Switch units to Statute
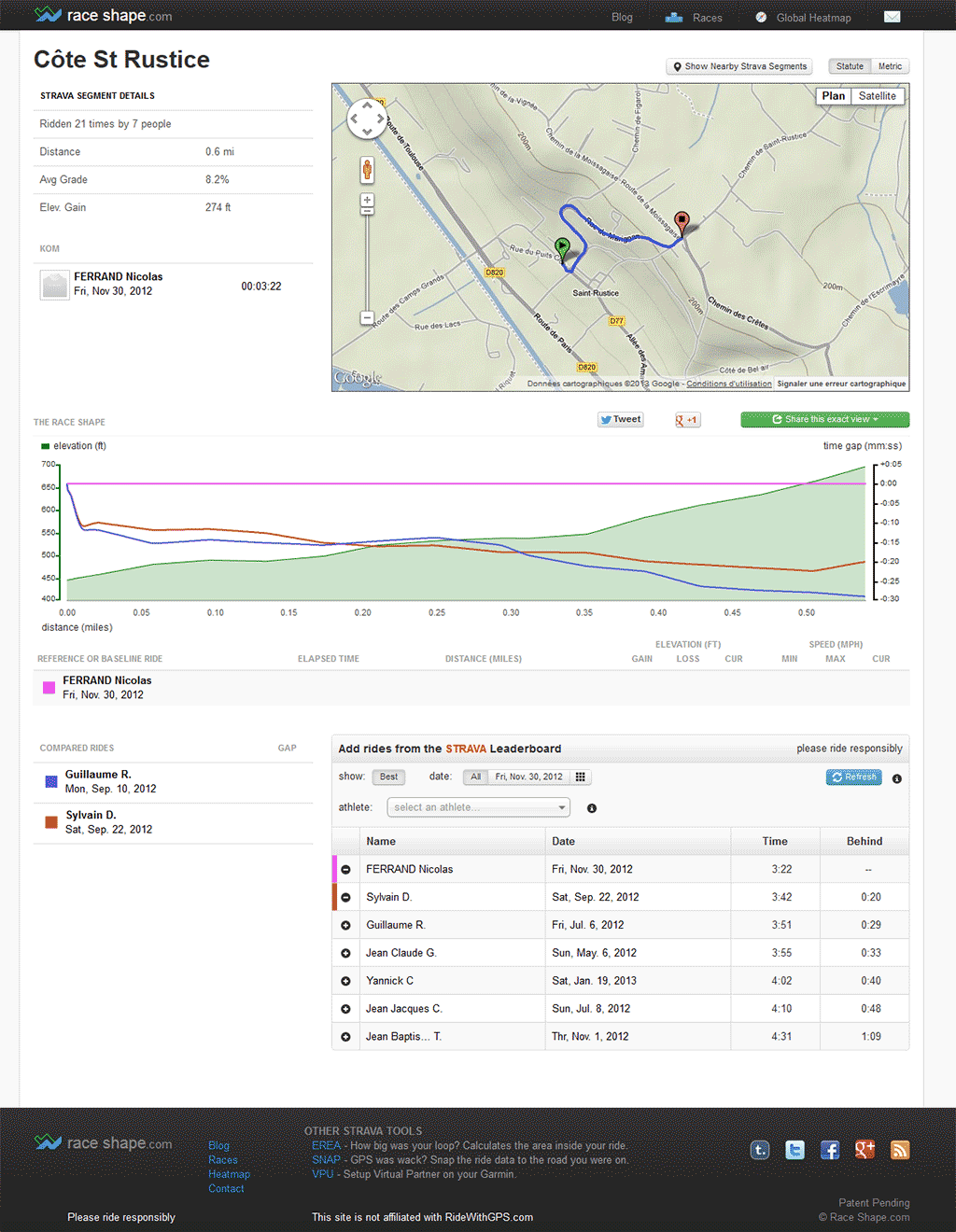This screenshot has height=1232, width=956. point(850,66)
